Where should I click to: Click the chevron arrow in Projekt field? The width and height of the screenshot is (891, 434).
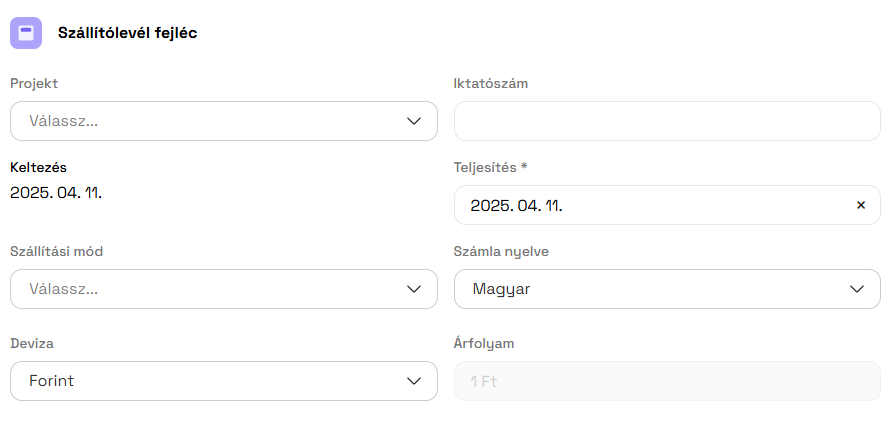point(415,121)
